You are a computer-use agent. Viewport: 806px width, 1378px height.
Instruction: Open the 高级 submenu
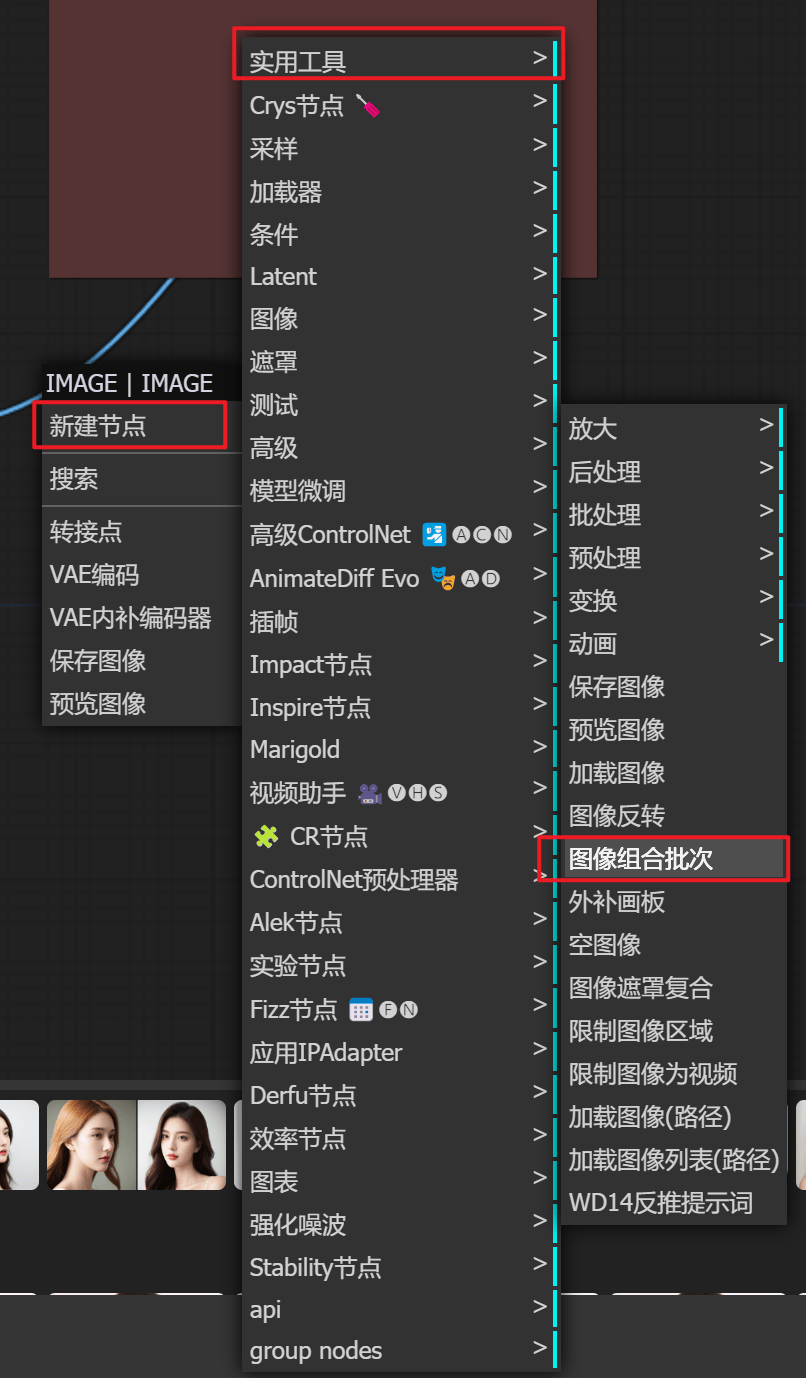click(400, 448)
